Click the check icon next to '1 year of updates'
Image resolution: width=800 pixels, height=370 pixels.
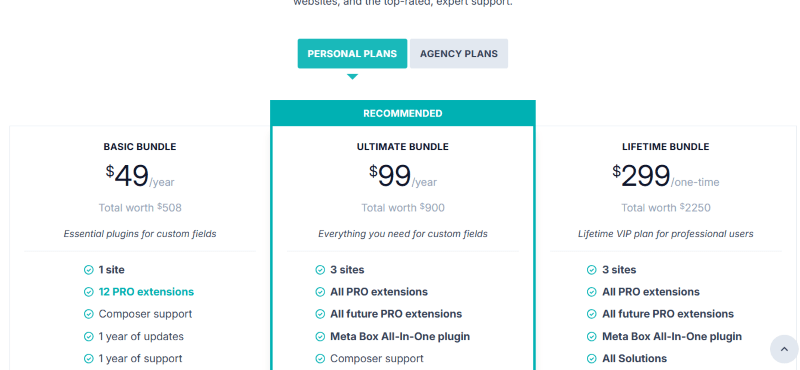click(89, 336)
